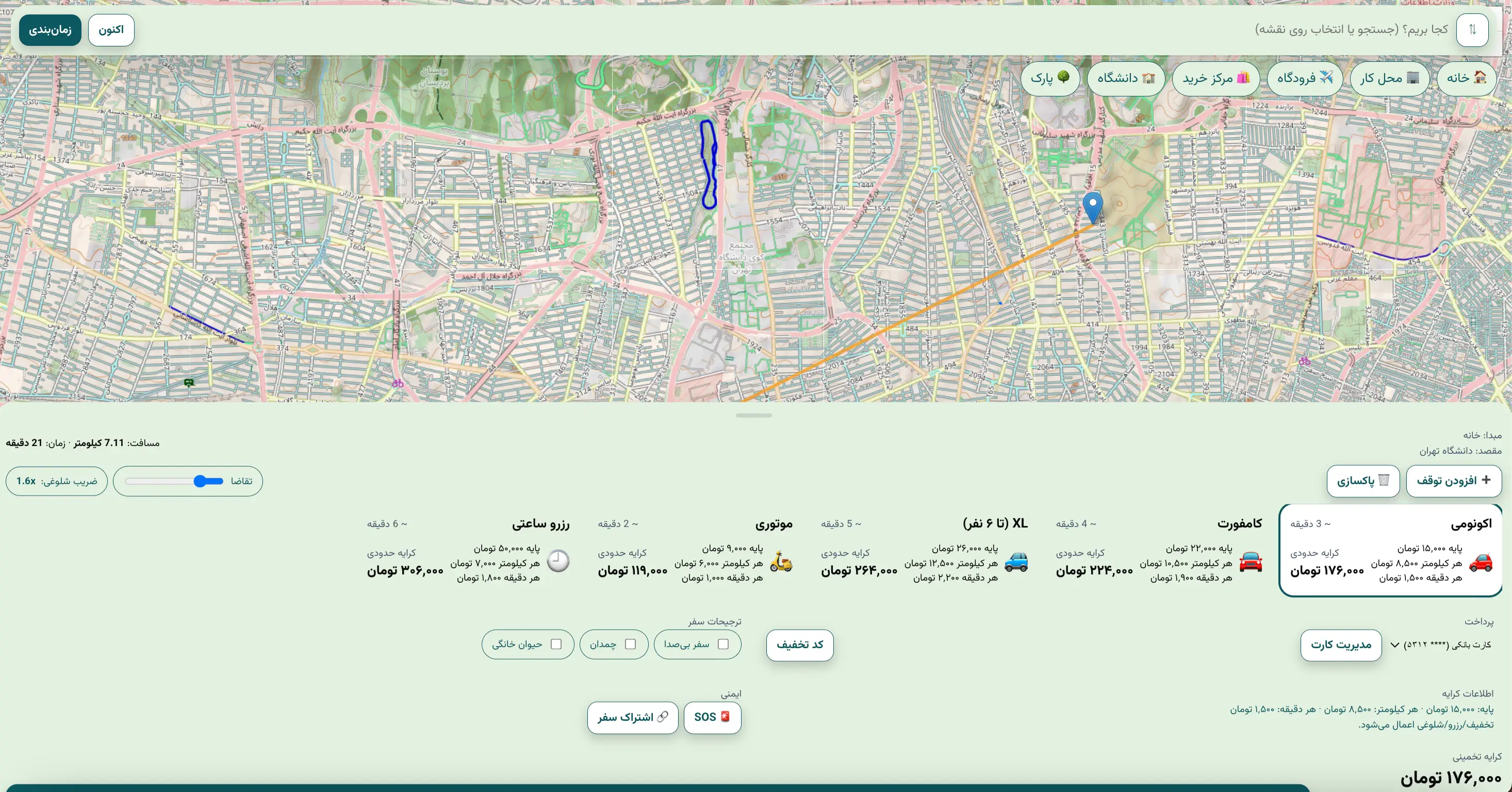Image resolution: width=1512 pixels, height=792 pixels.
Task: Select the Comfort car icon
Action: pyautogui.click(x=1251, y=562)
